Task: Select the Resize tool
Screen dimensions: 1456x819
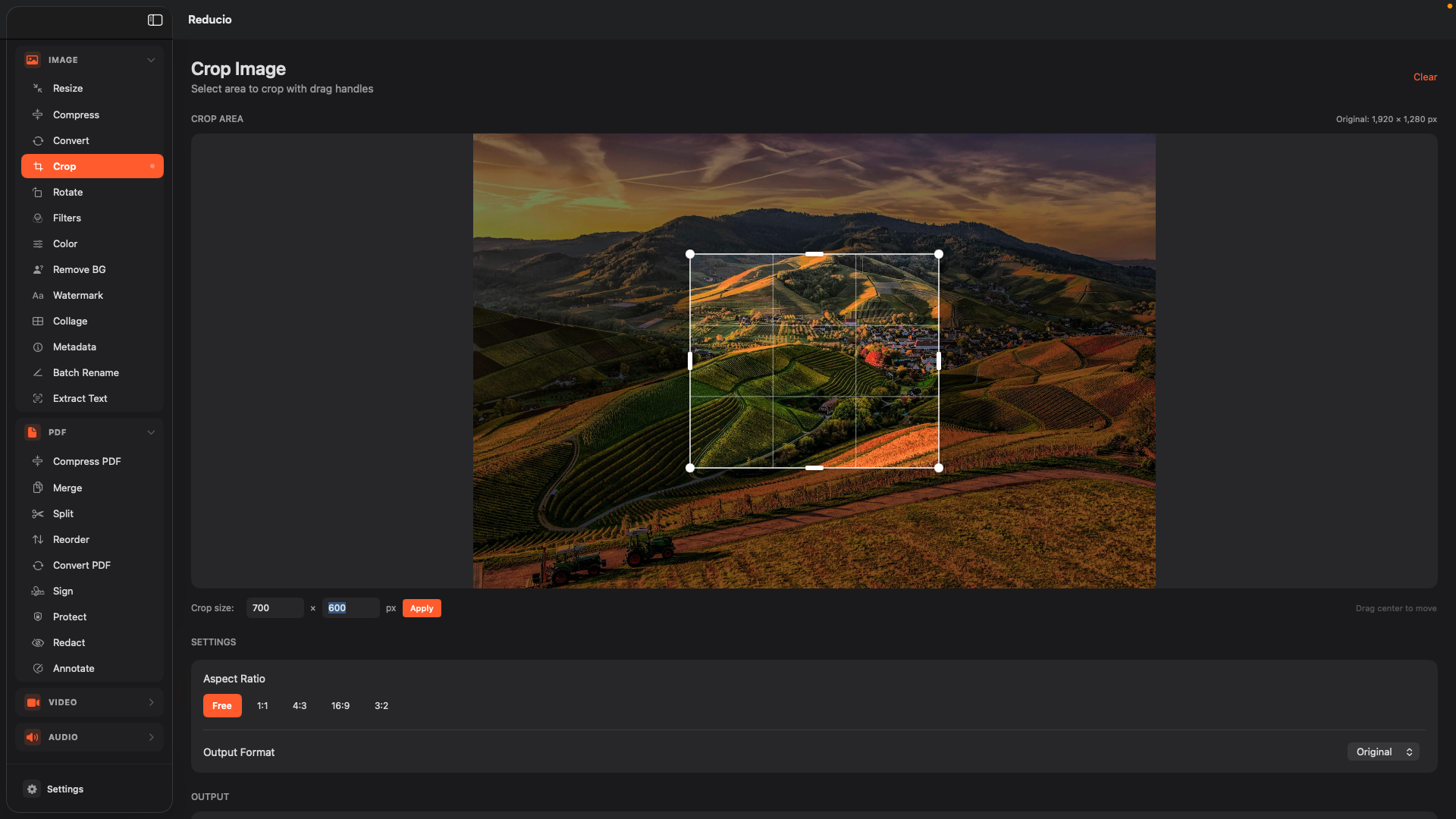Action: point(68,88)
